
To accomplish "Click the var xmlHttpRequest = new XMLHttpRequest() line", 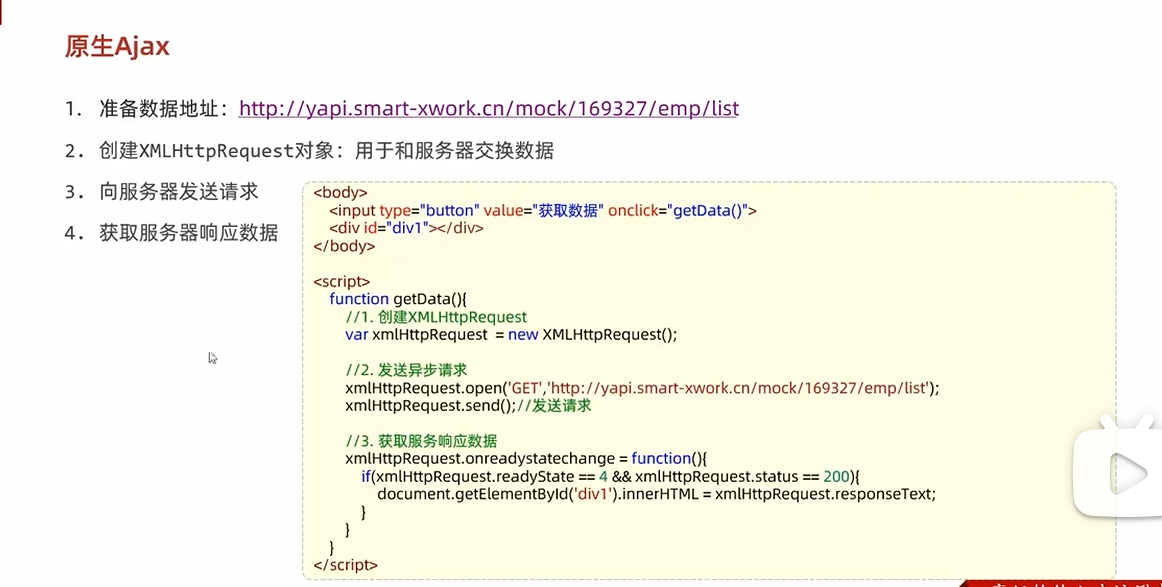I will pos(511,335).
